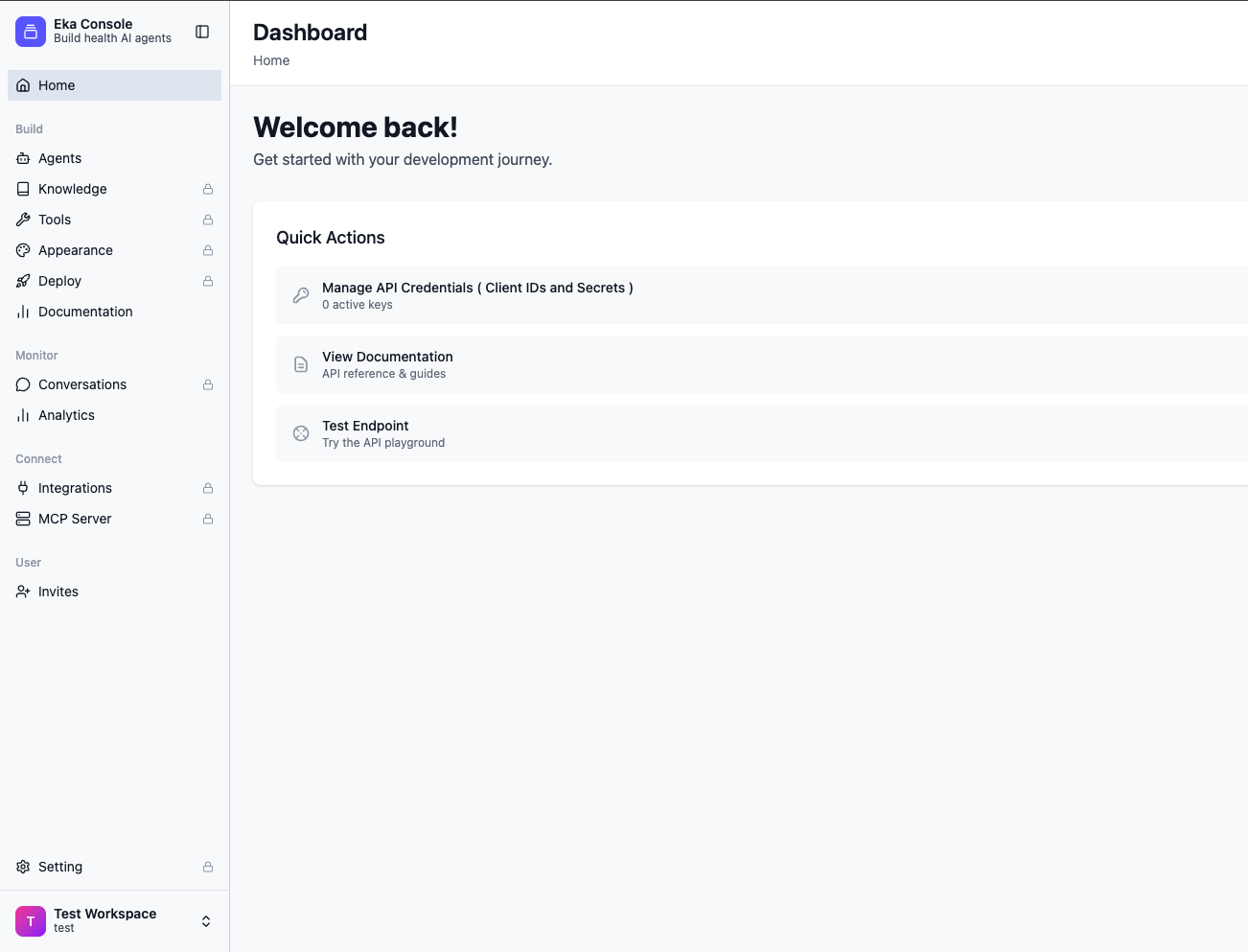This screenshot has width=1248, height=952.
Task: Click the Deploy rocket icon
Action: click(x=23, y=281)
